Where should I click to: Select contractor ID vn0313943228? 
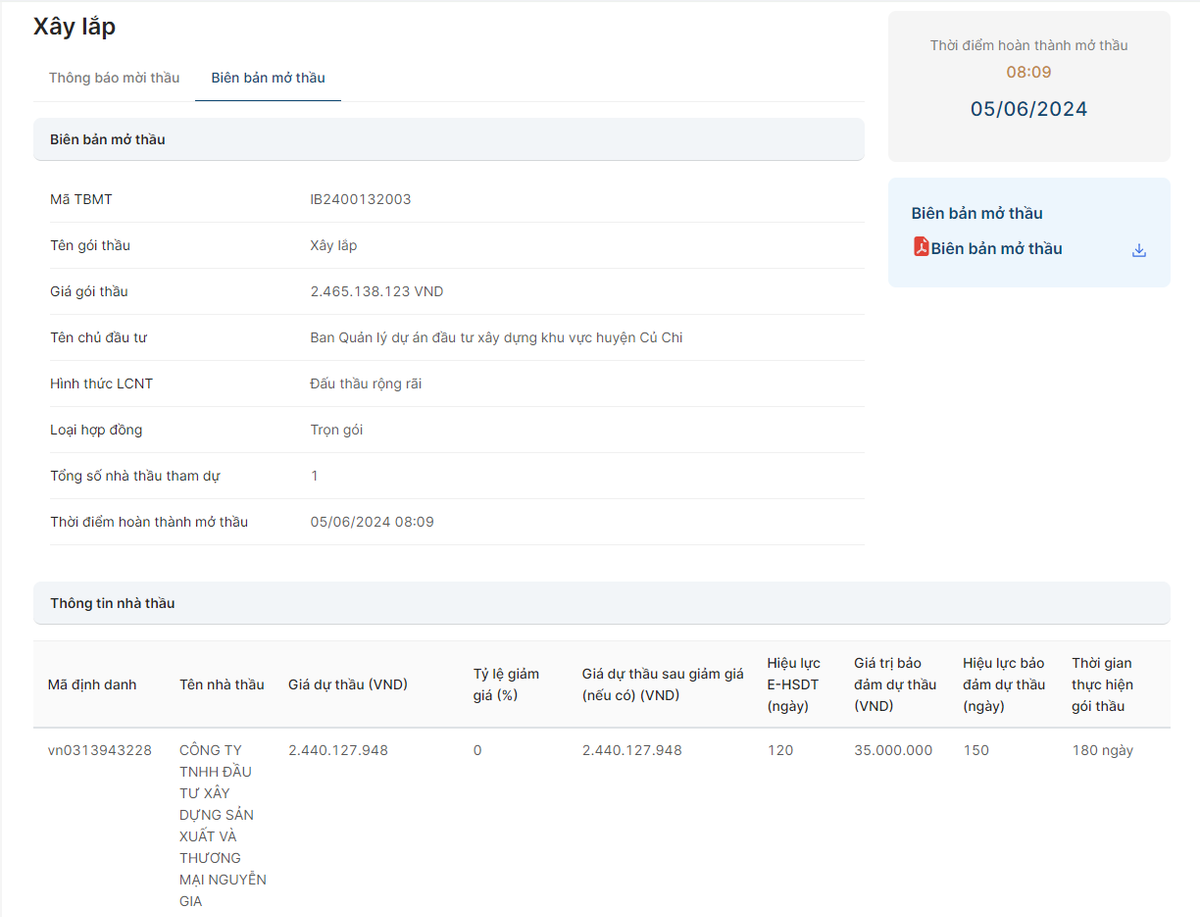(x=100, y=750)
